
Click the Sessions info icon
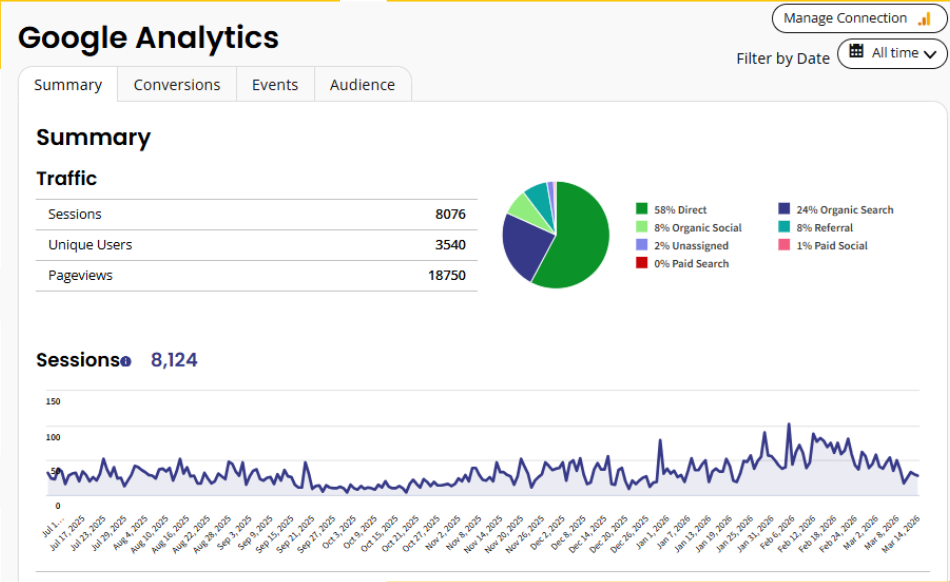(126, 361)
